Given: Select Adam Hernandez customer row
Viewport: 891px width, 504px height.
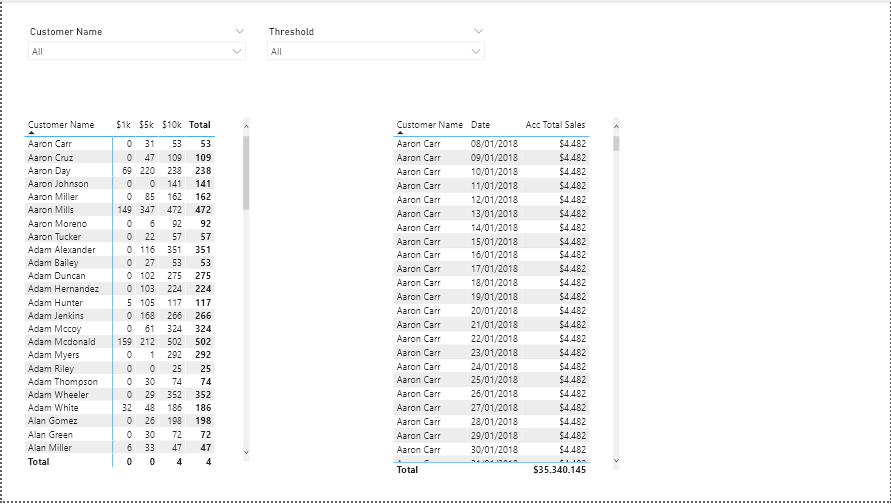Looking at the screenshot, I should (119, 289).
